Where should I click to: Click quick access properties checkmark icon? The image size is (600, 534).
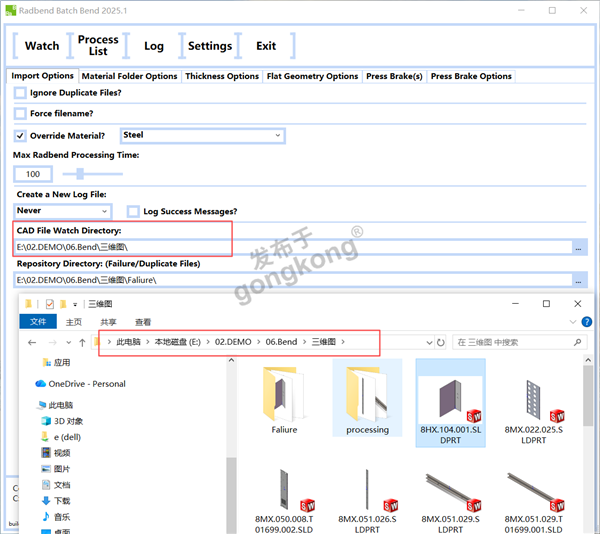(x=50, y=304)
